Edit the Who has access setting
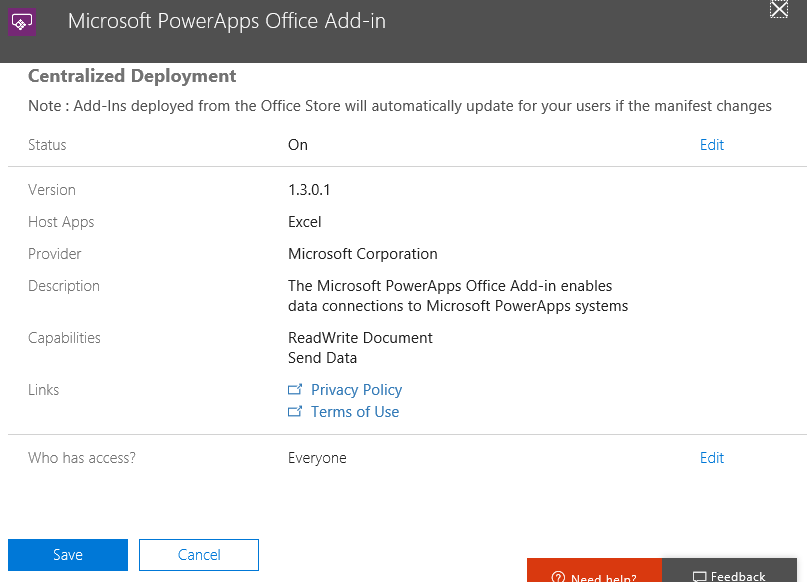Screen dimensions: 807x582 [711, 458]
